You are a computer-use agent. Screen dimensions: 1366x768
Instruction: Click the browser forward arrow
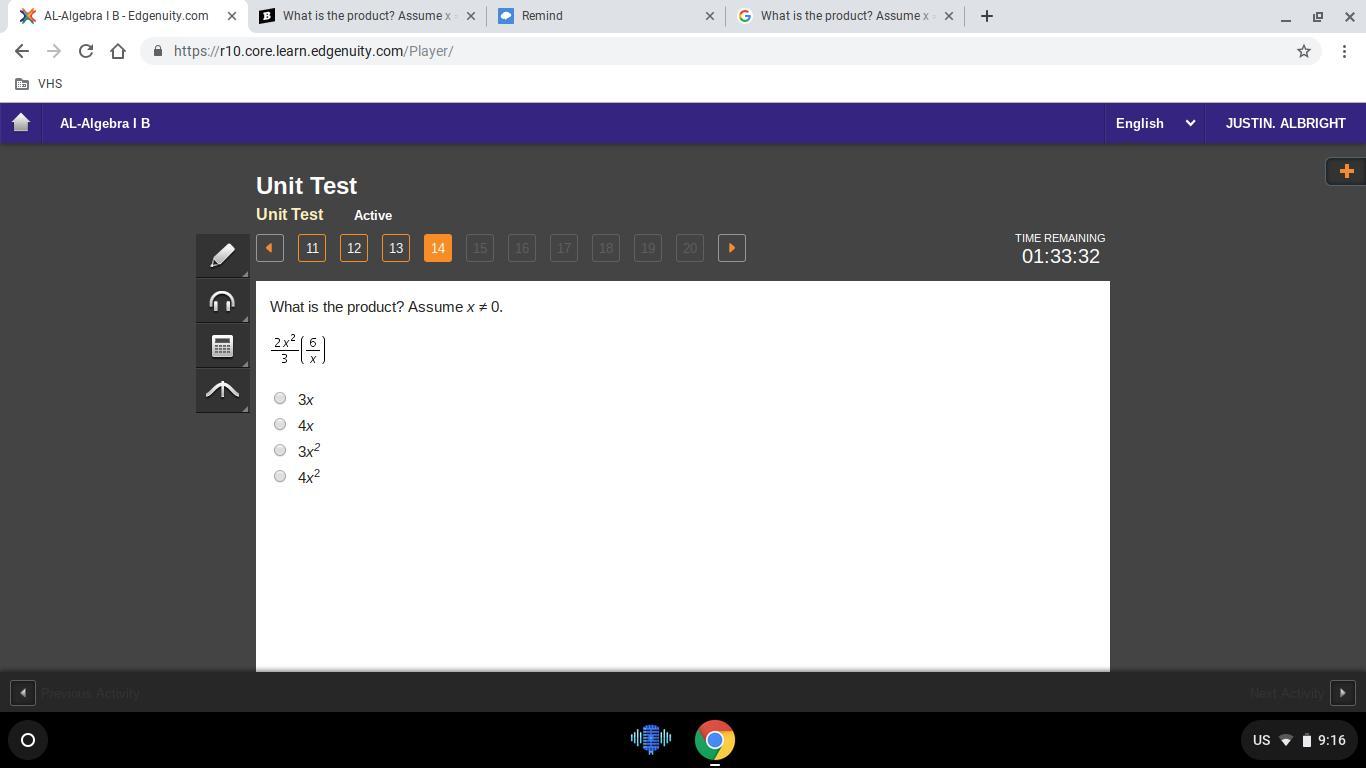click(x=54, y=51)
